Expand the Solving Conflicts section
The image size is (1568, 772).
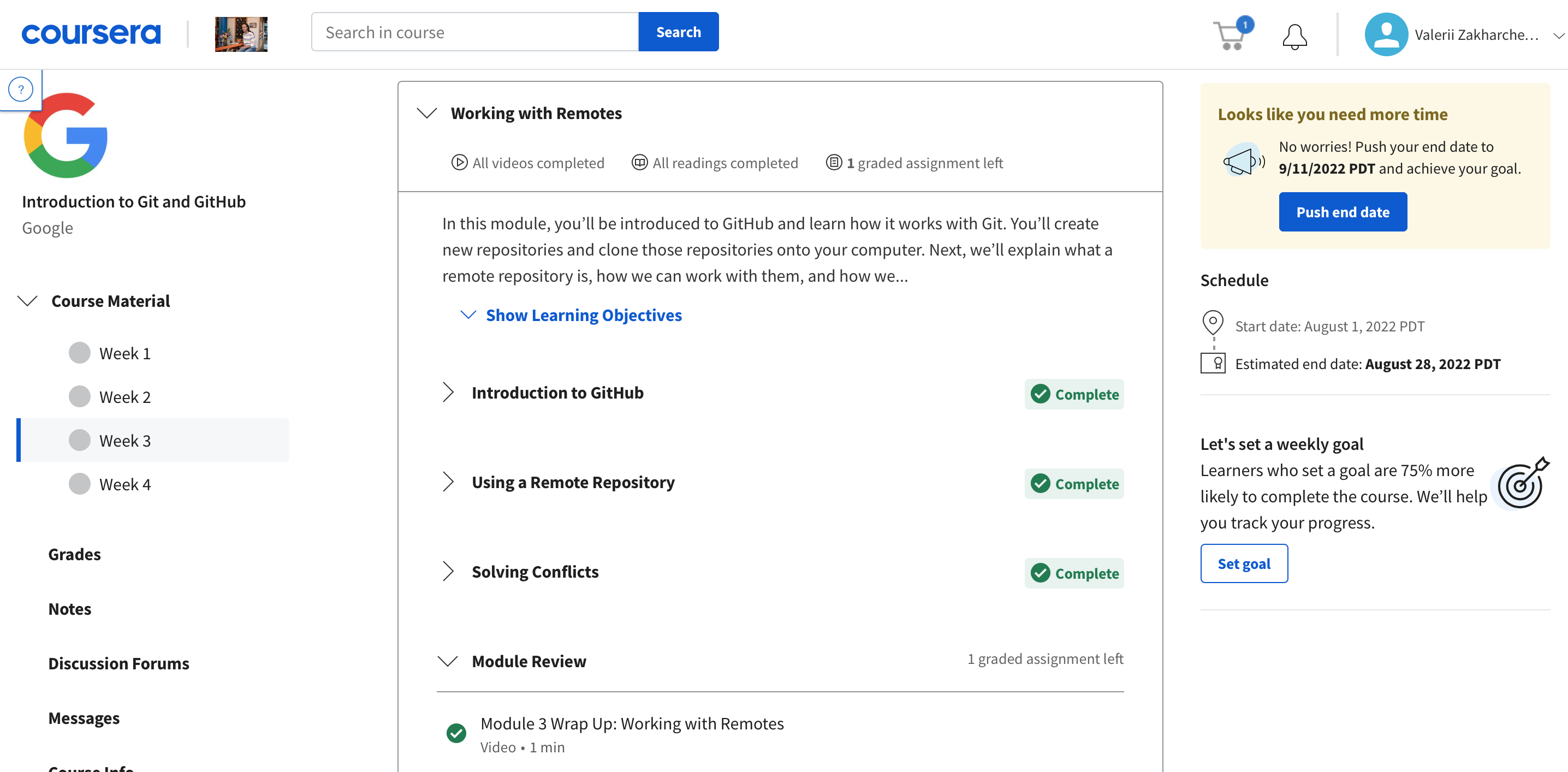tap(448, 572)
